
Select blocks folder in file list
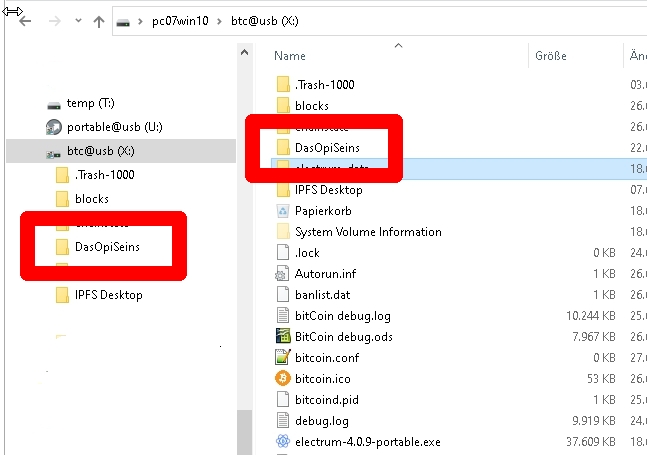[312, 106]
